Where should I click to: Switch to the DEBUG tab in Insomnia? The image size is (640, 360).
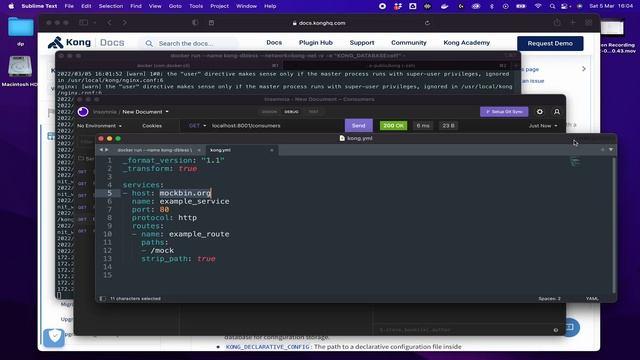point(291,112)
